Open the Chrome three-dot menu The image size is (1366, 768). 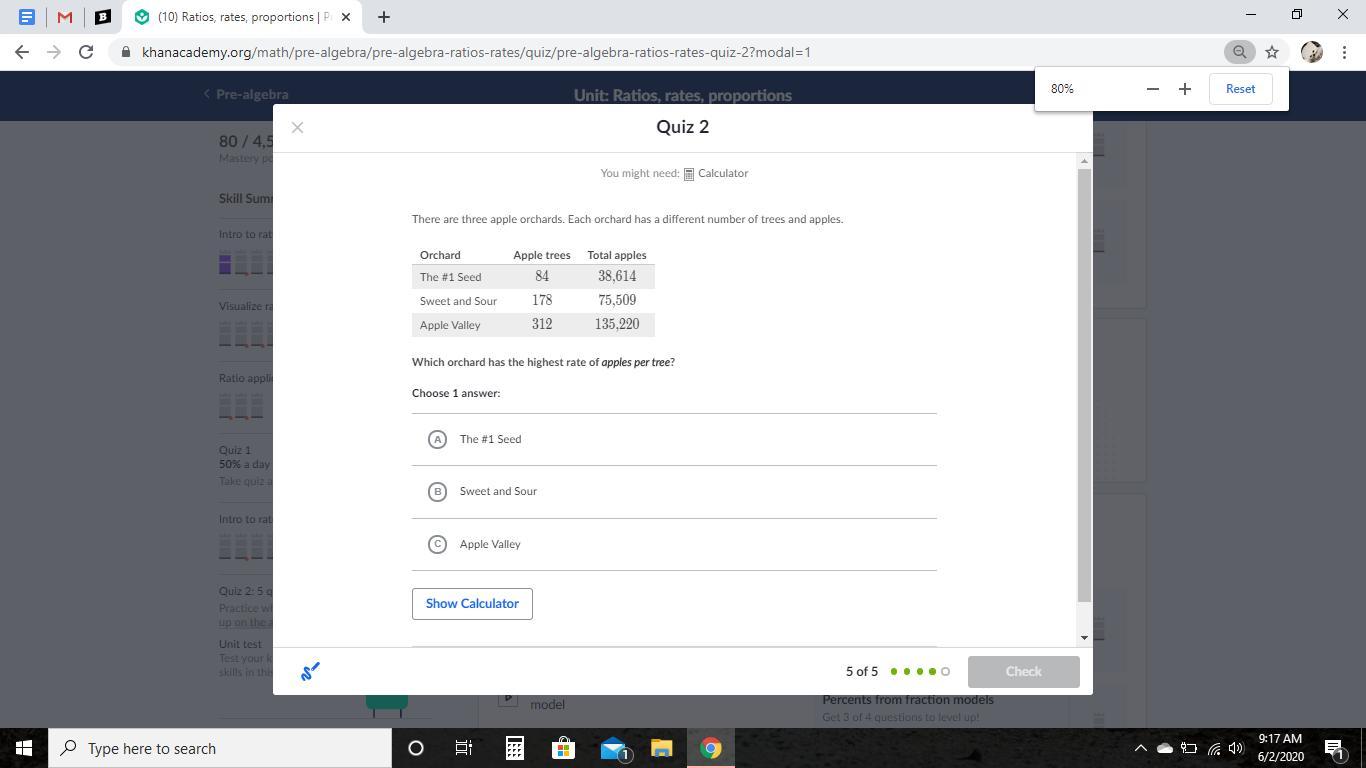[x=1345, y=52]
